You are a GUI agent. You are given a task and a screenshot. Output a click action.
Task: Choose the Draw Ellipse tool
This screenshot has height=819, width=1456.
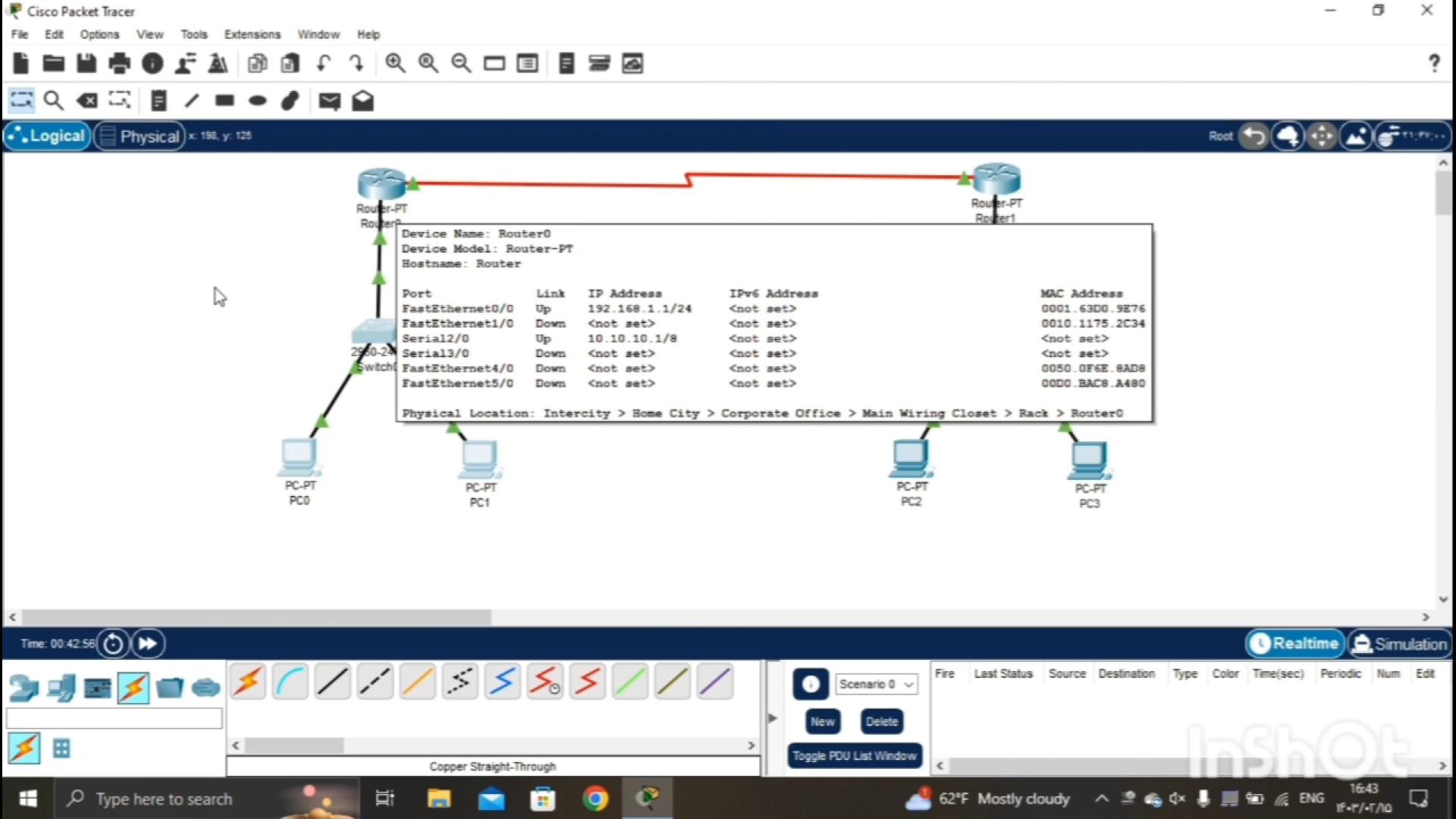(258, 101)
